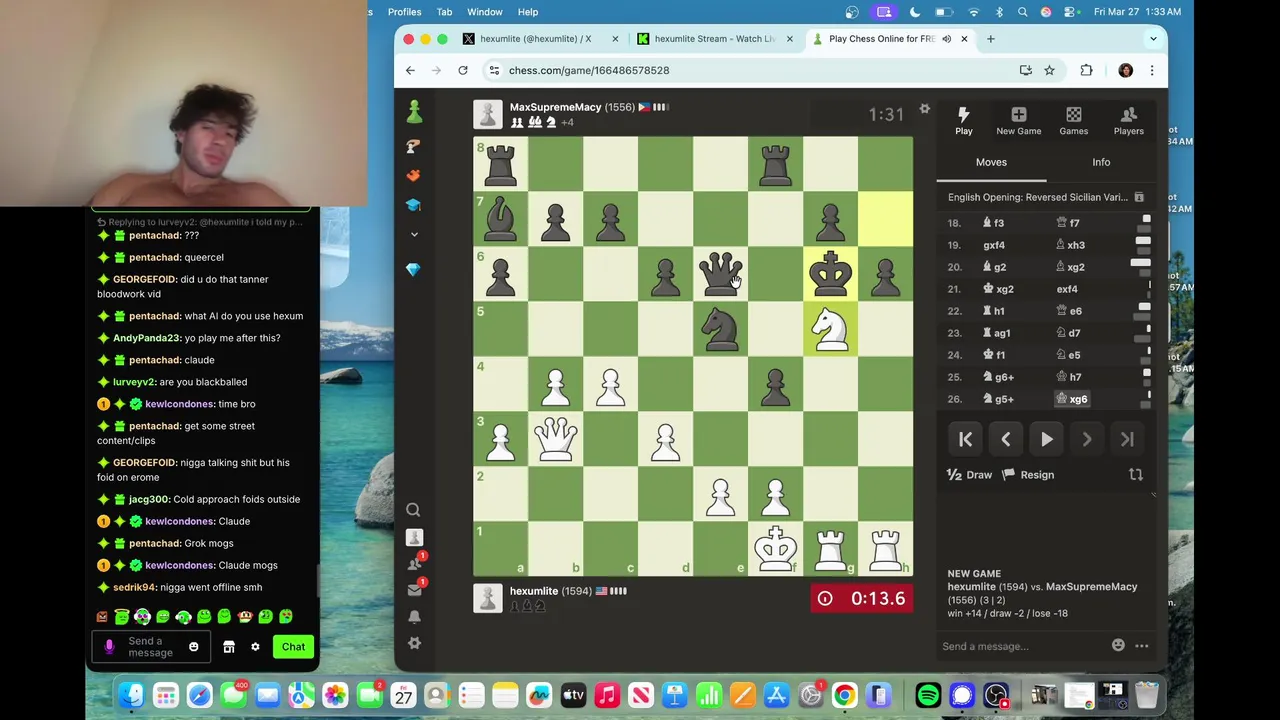Open the emoji picker in the game chat
The image size is (1280, 720).
point(1118,646)
